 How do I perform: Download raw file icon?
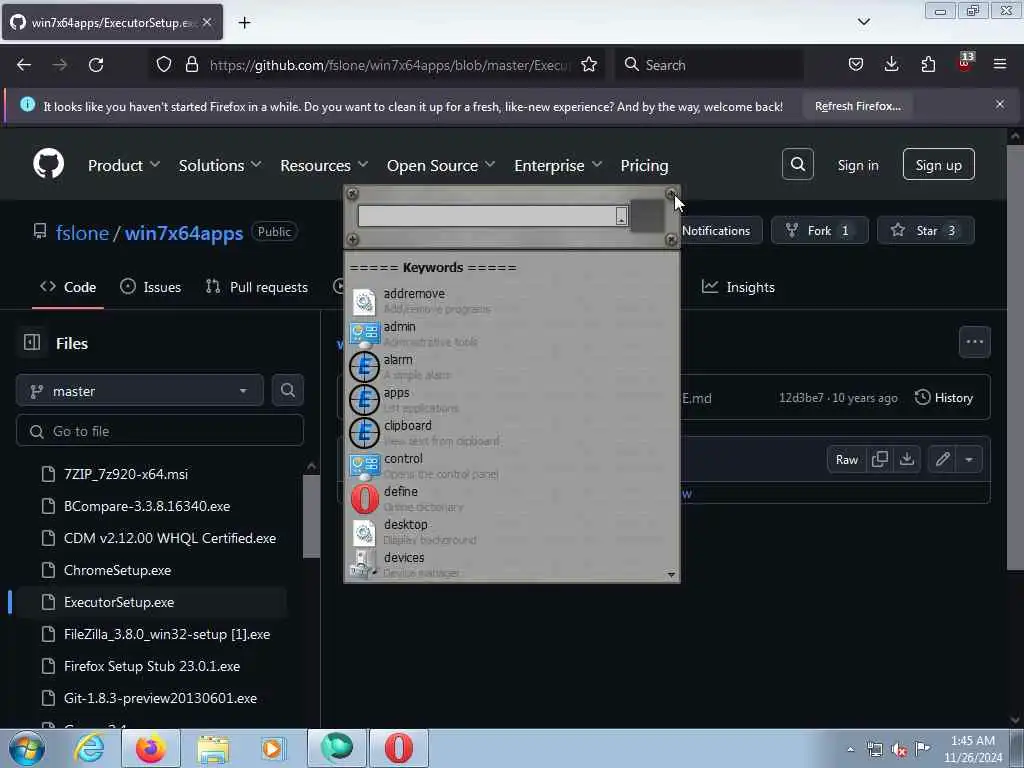pos(906,460)
